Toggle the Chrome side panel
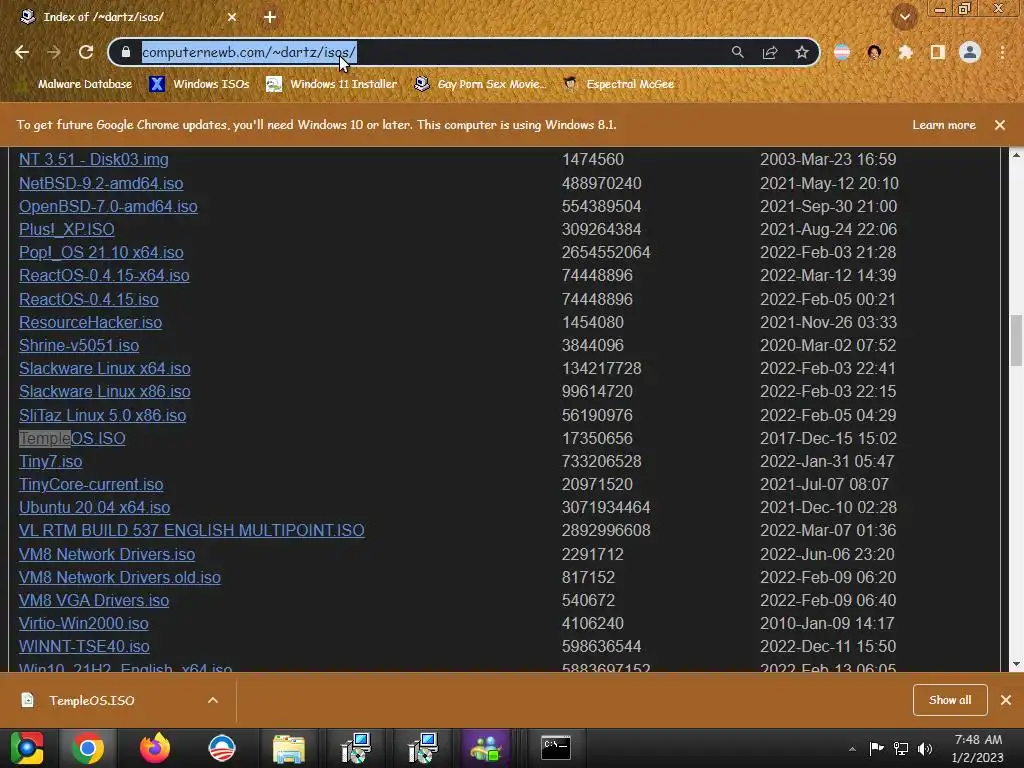1024x768 pixels. coord(938,52)
